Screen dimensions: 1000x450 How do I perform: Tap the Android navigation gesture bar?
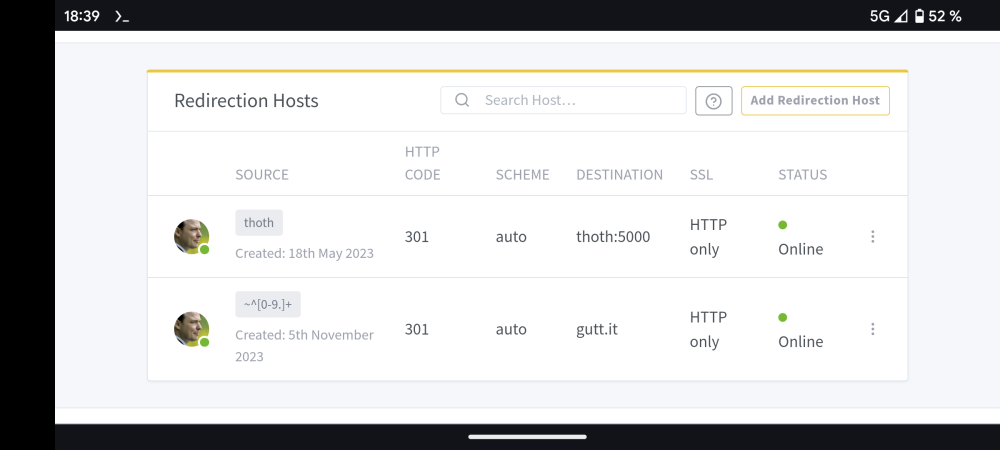pyautogui.click(x=527, y=437)
